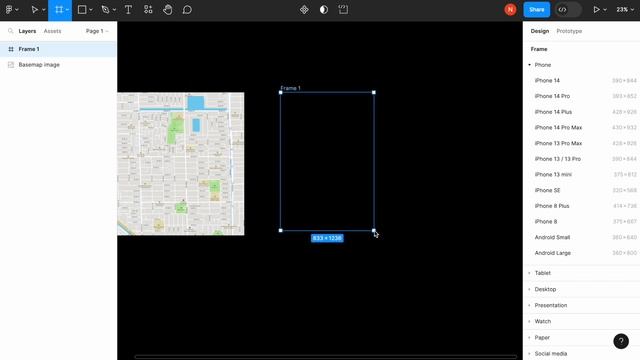Click the crop icon in top toolbar
Image resolution: width=640 pixels, height=360 pixels.
[x=343, y=10]
